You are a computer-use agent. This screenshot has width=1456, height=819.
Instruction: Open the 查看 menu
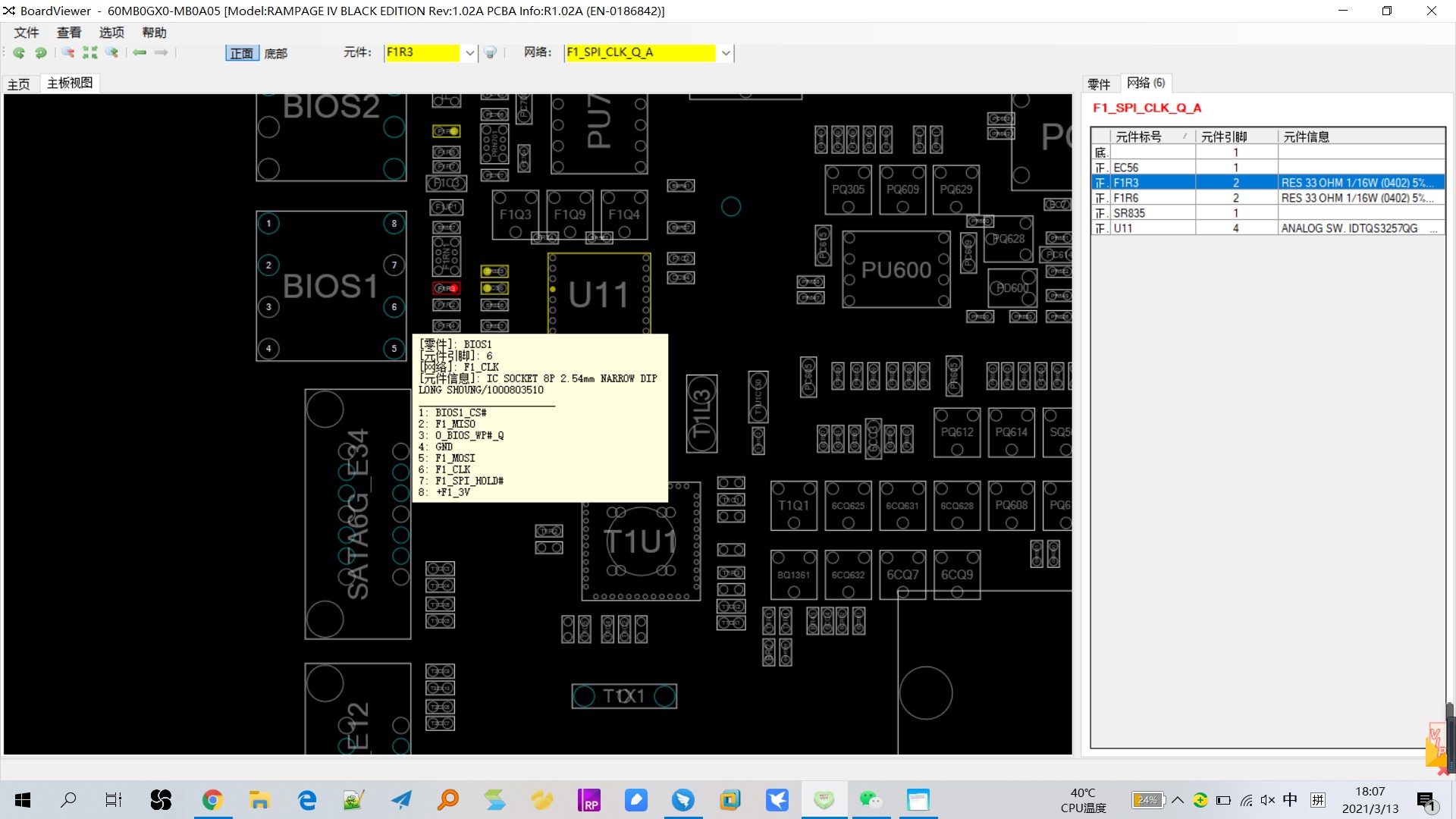69,33
